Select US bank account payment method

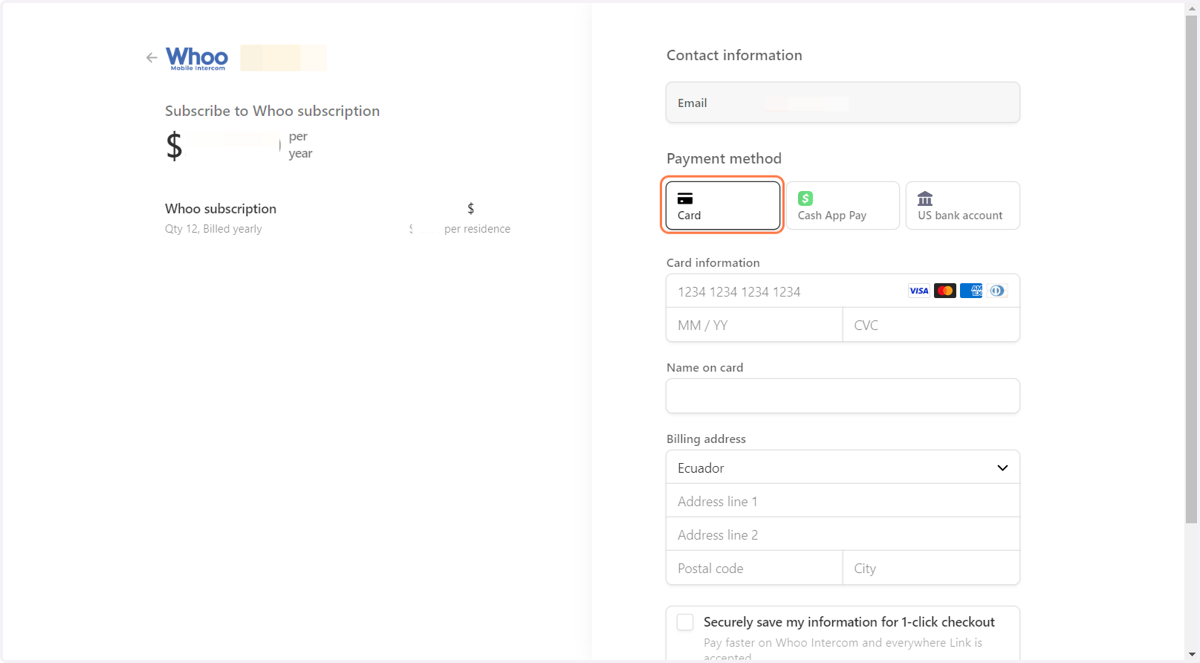click(x=963, y=205)
